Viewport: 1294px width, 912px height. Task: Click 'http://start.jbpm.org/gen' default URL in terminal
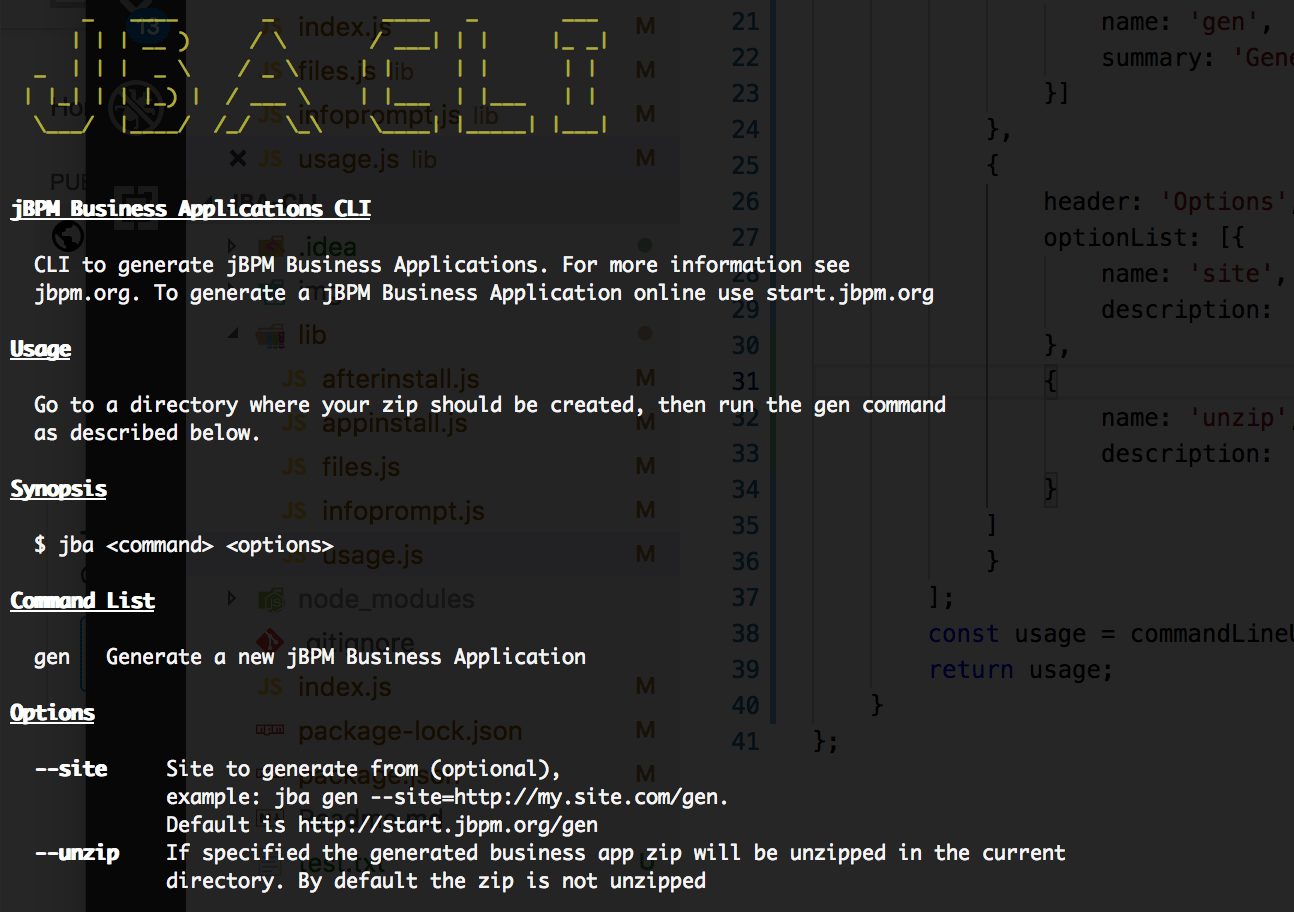pos(448,825)
